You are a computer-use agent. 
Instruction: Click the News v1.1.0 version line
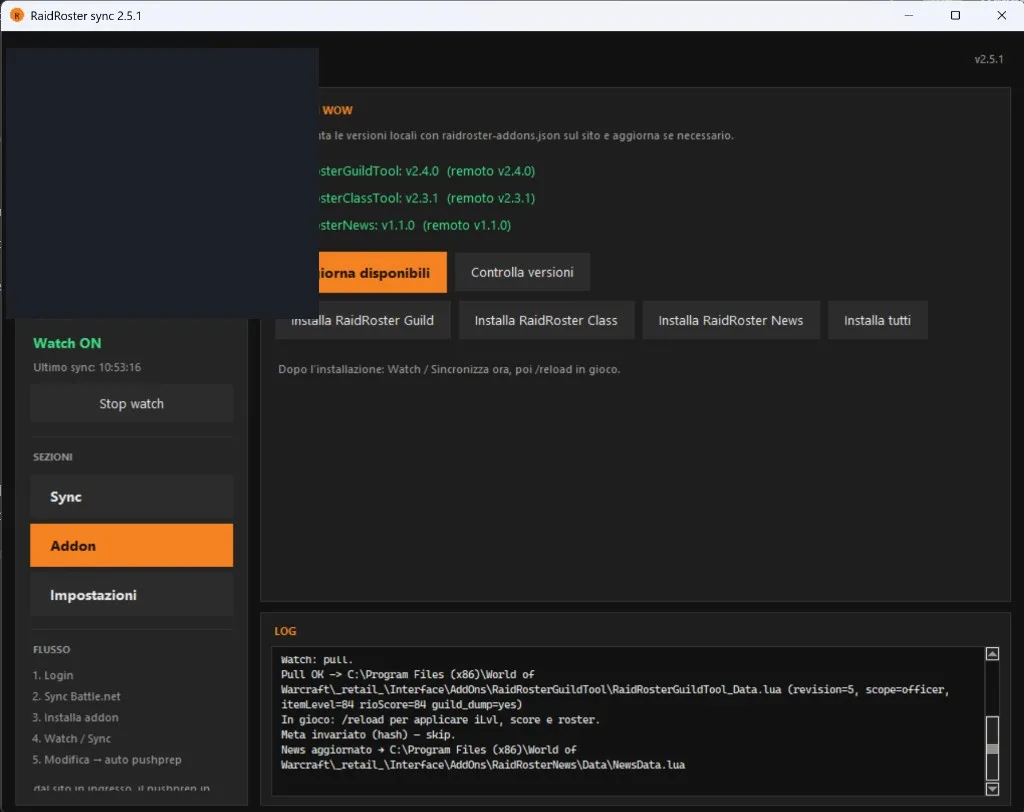(415, 225)
